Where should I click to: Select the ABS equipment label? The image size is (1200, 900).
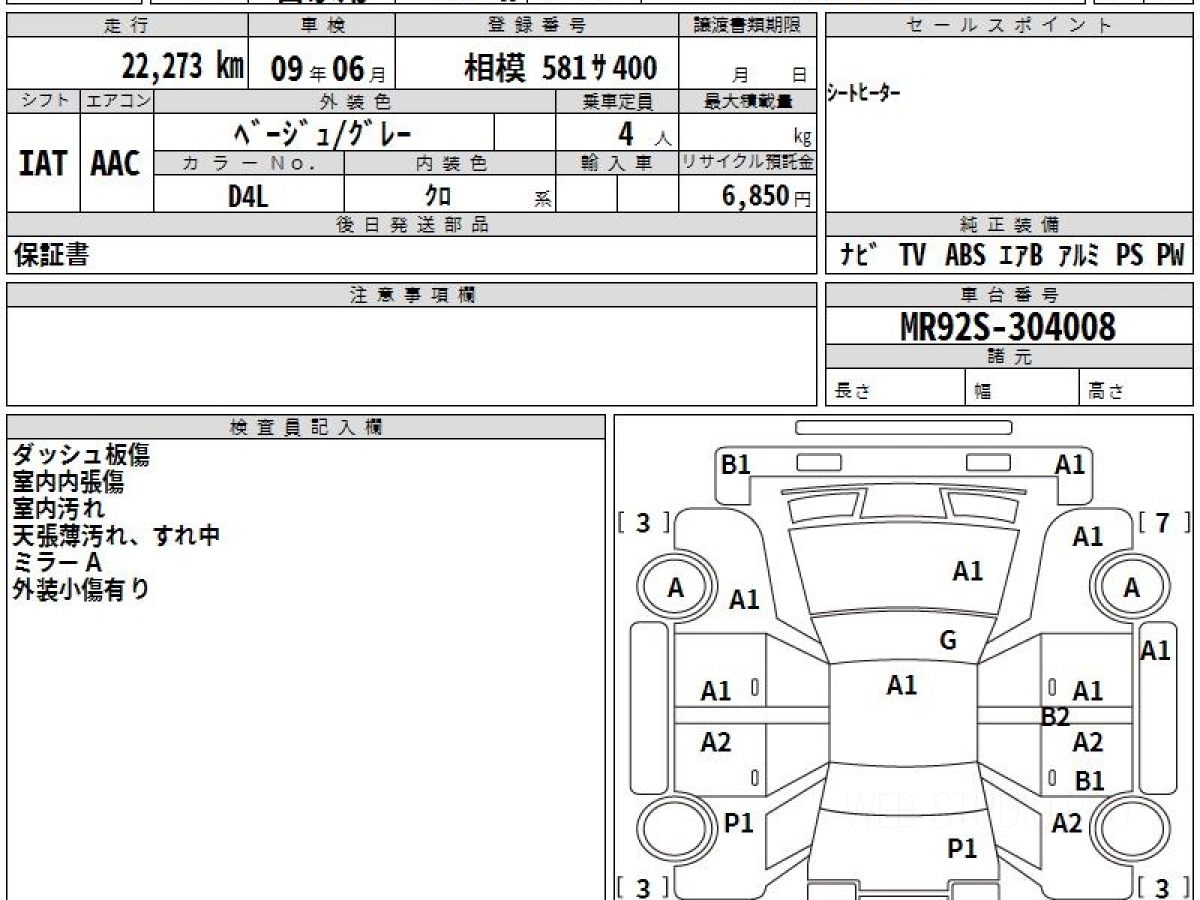click(965, 256)
